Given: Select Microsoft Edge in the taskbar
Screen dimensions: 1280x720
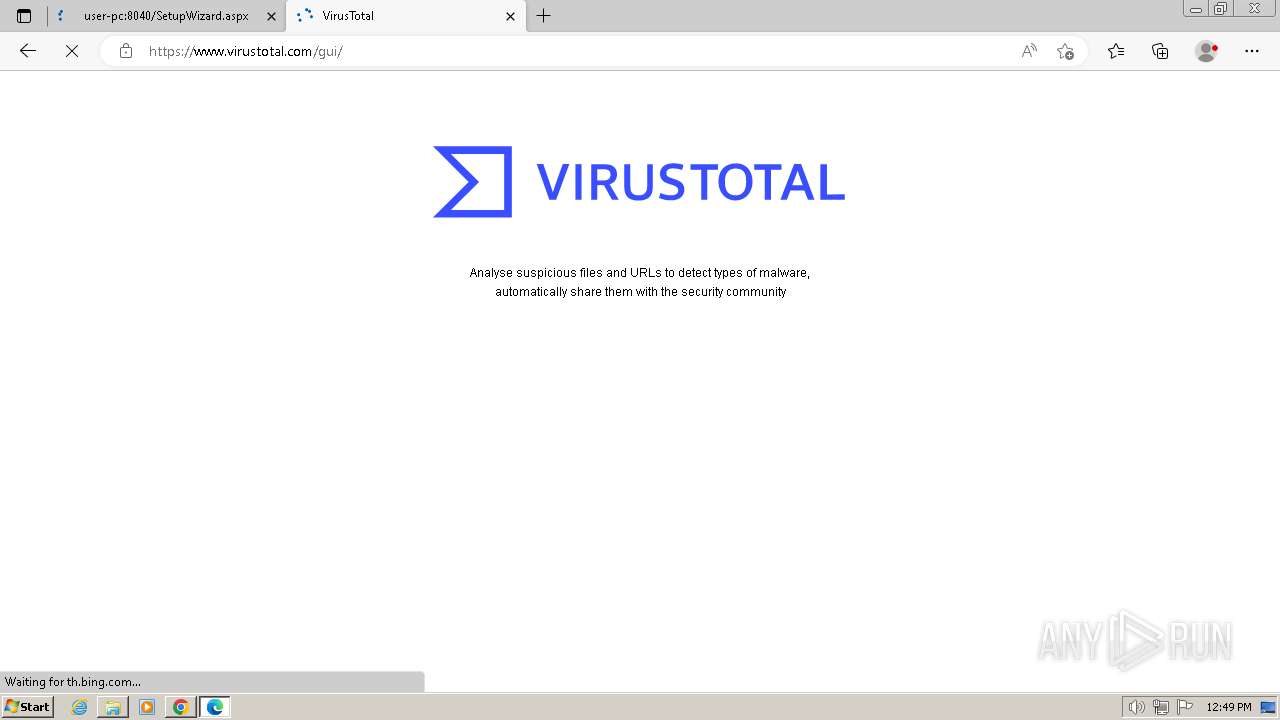Looking at the screenshot, I should (x=215, y=707).
